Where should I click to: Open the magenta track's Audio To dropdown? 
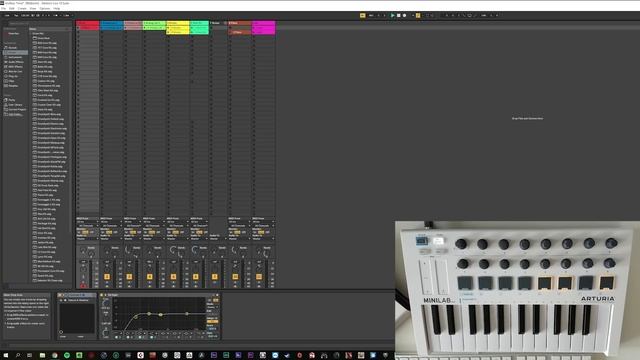click(263, 239)
